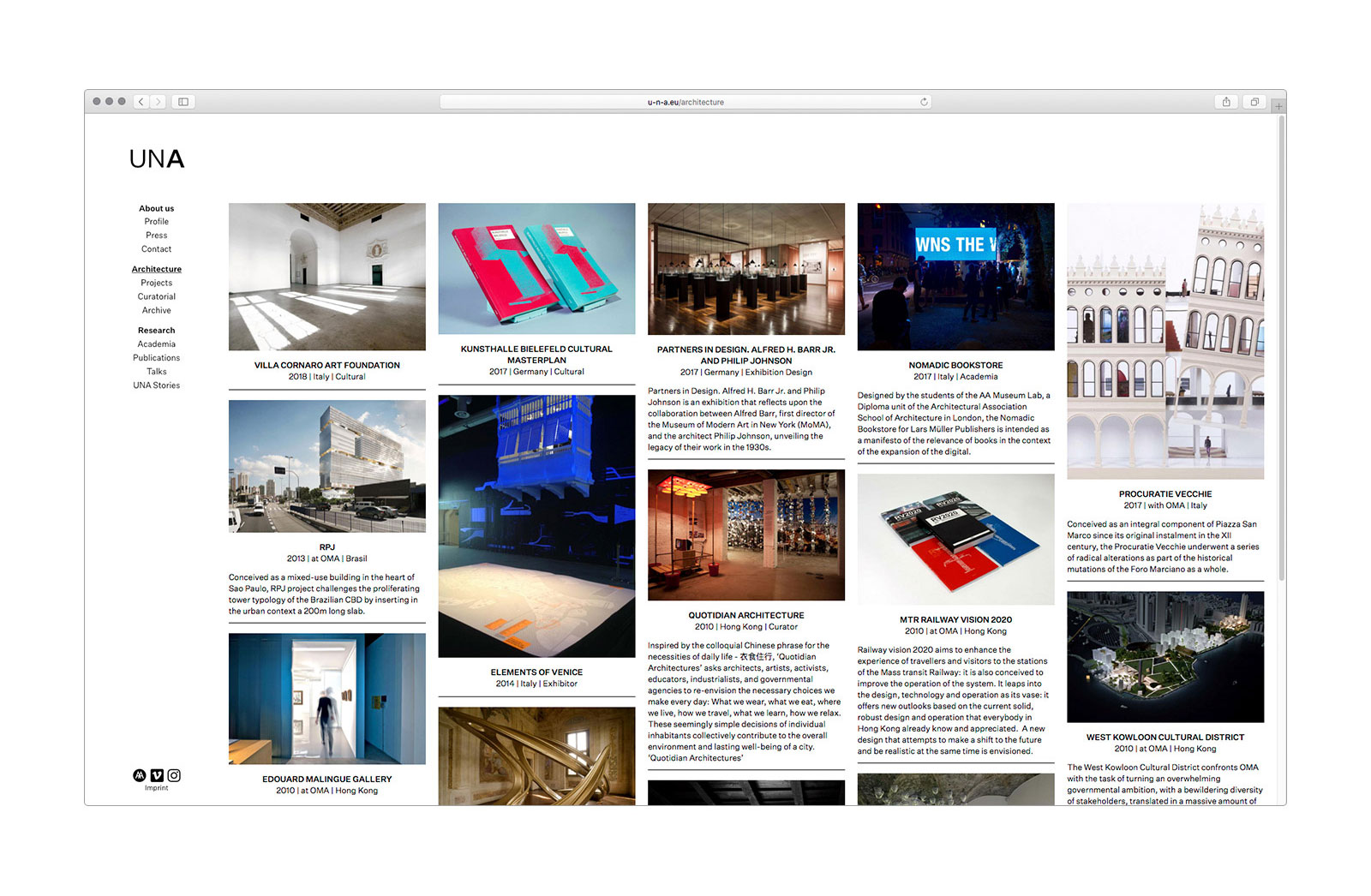View the Curatorial category
Viewport: 1371px width, 896px height.
click(157, 296)
